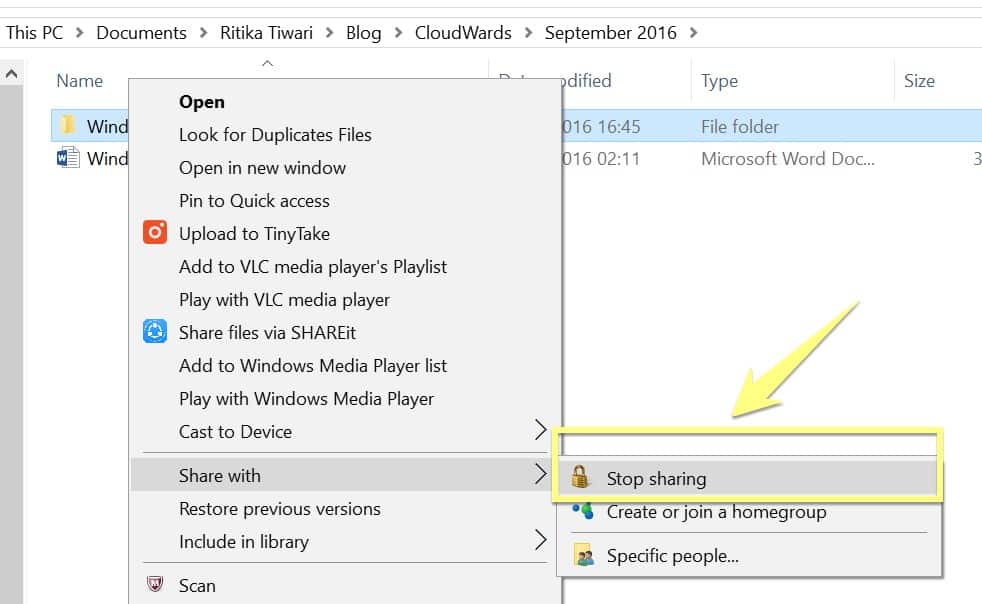Sort files by the Type column header
982x604 pixels.
719,81
